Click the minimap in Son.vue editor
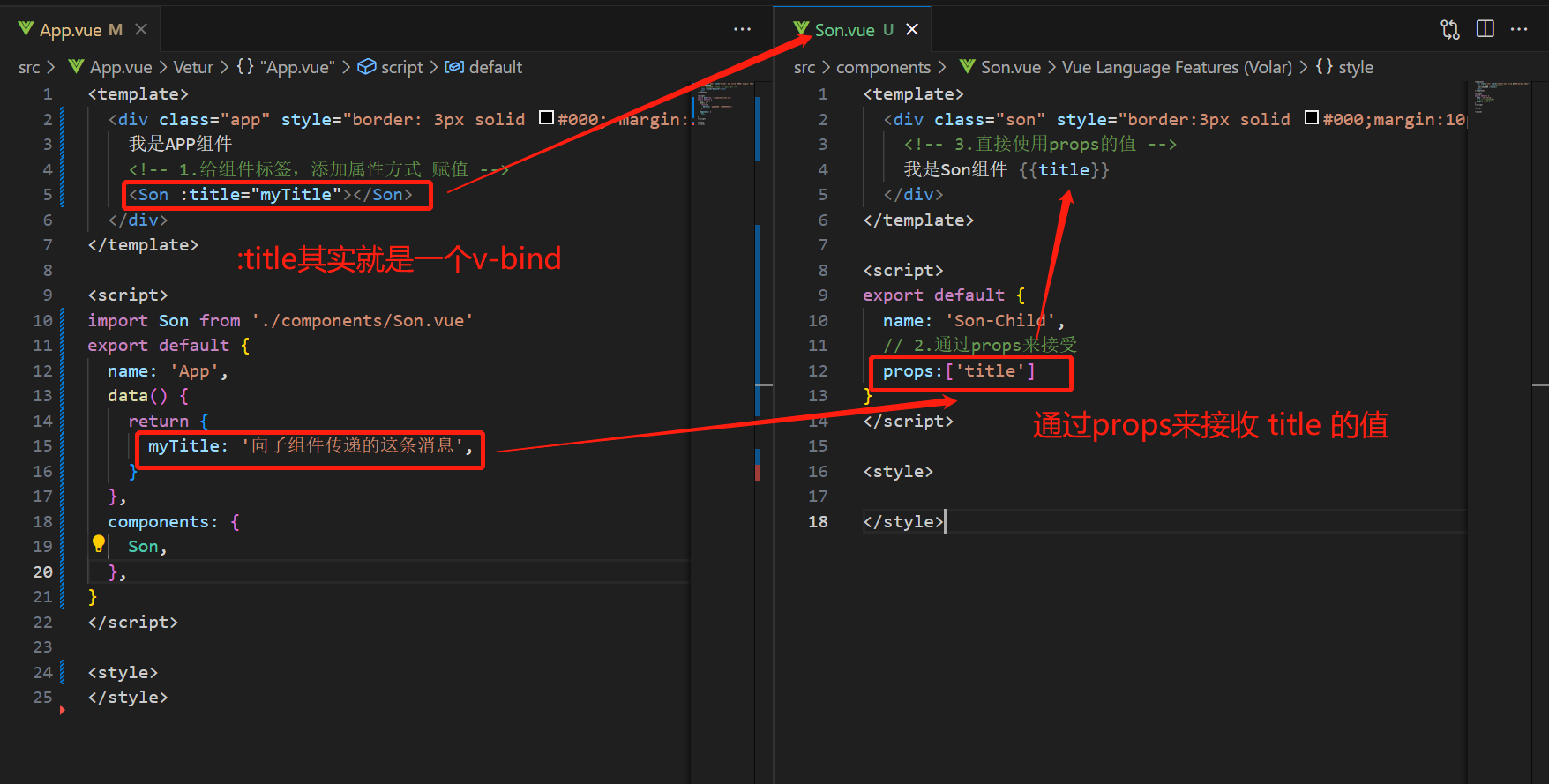The width and height of the screenshot is (1549, 784). pyautogui.click(x=1500, y=99)
